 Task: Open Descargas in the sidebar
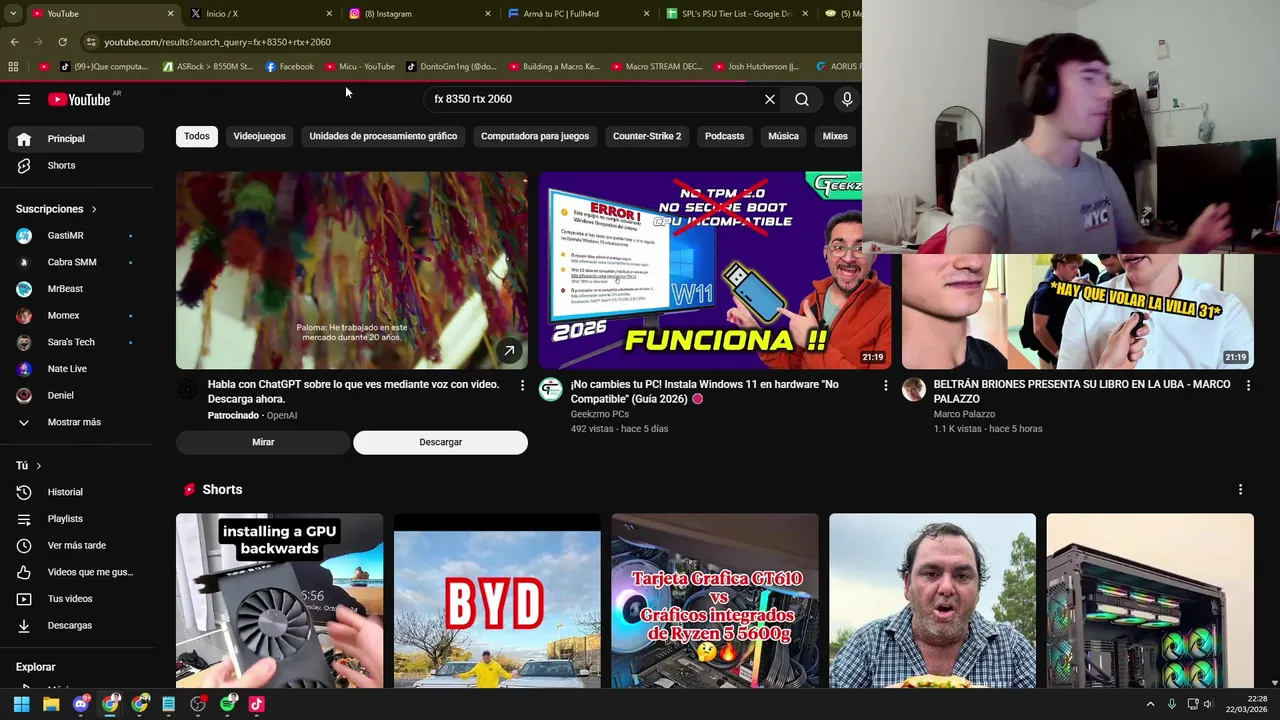(76, 625)
